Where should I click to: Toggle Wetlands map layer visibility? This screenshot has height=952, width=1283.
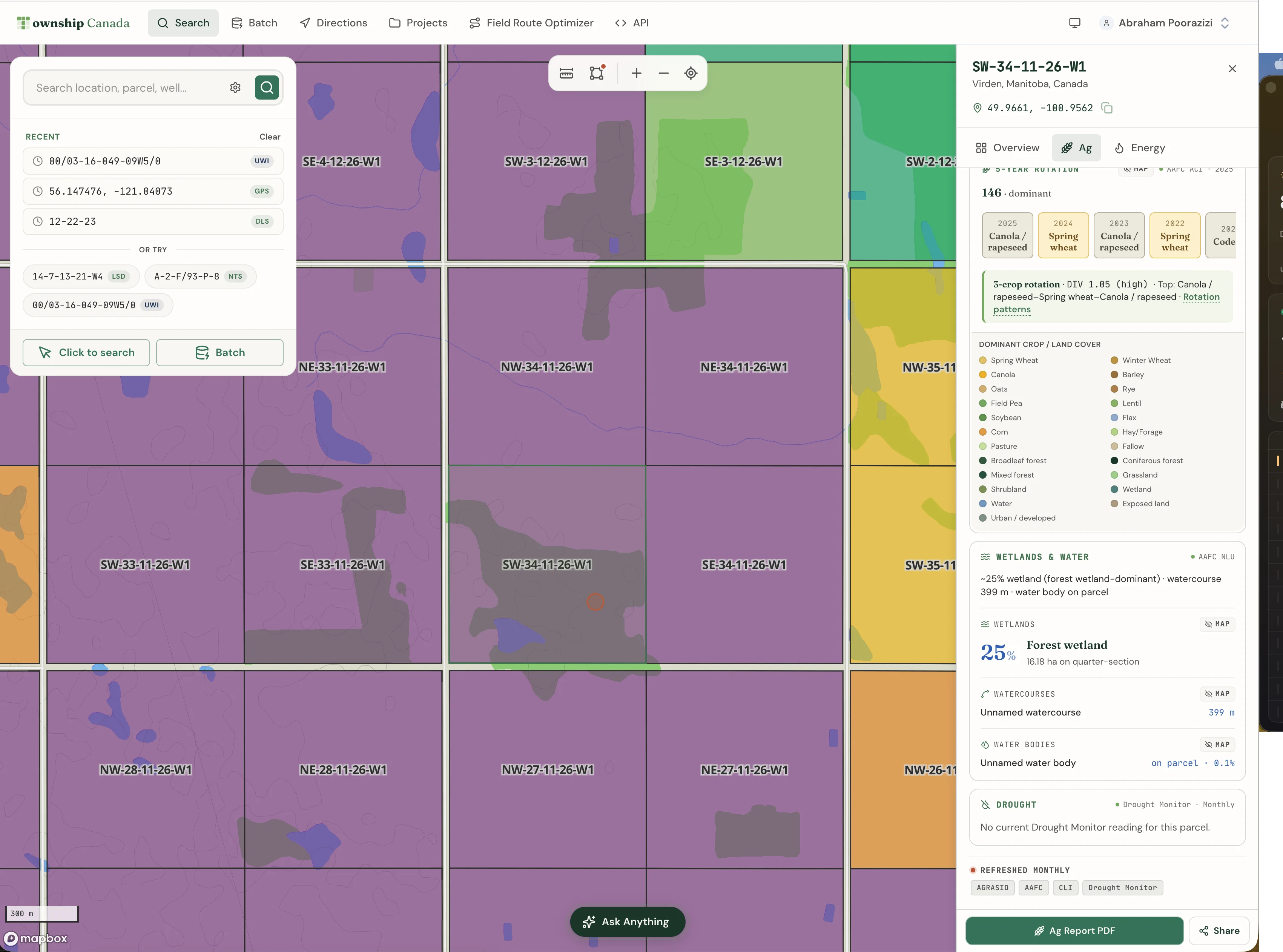(x=1217, y=624)
